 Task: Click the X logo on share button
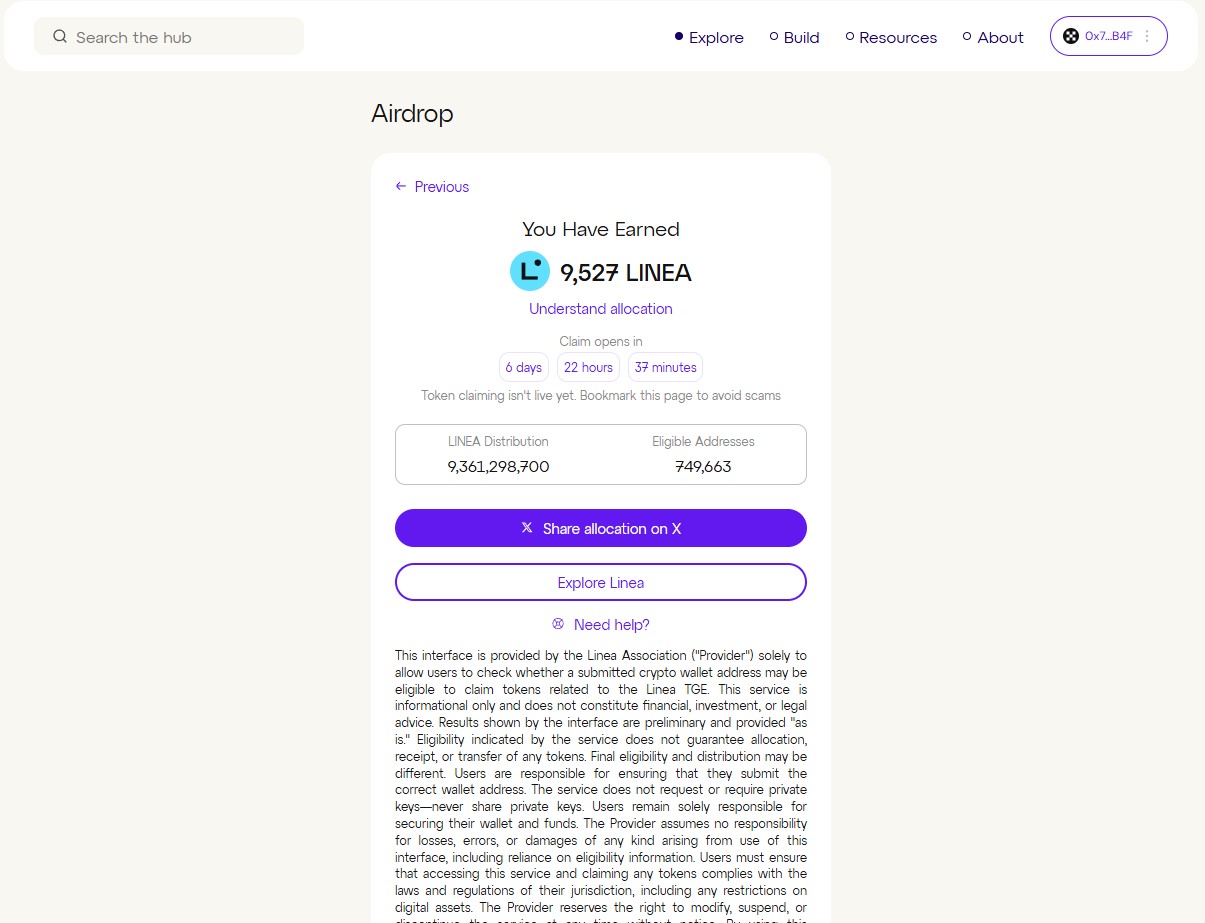[x=527, y=528]
